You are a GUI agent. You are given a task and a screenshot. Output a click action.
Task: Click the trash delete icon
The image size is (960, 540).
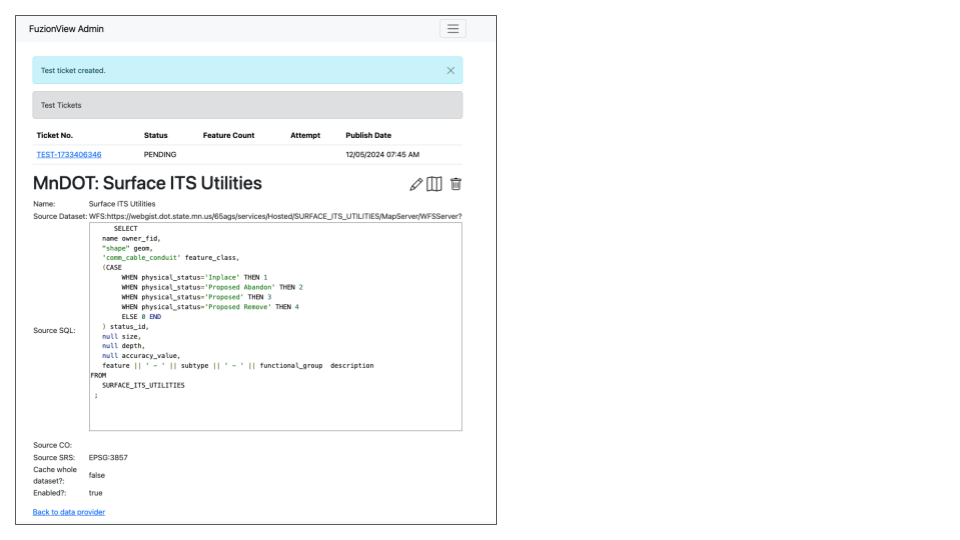click(x=456, y=184)
